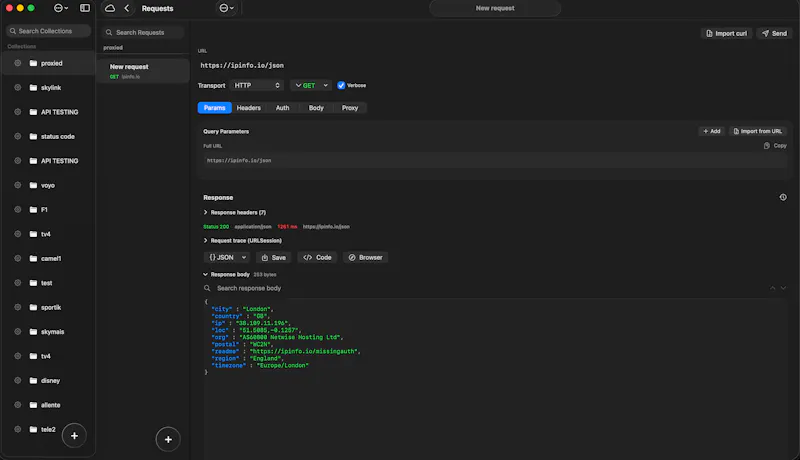Open the GET method dropdown
Viewport: 800px width, 460px height.
[311, 86]
